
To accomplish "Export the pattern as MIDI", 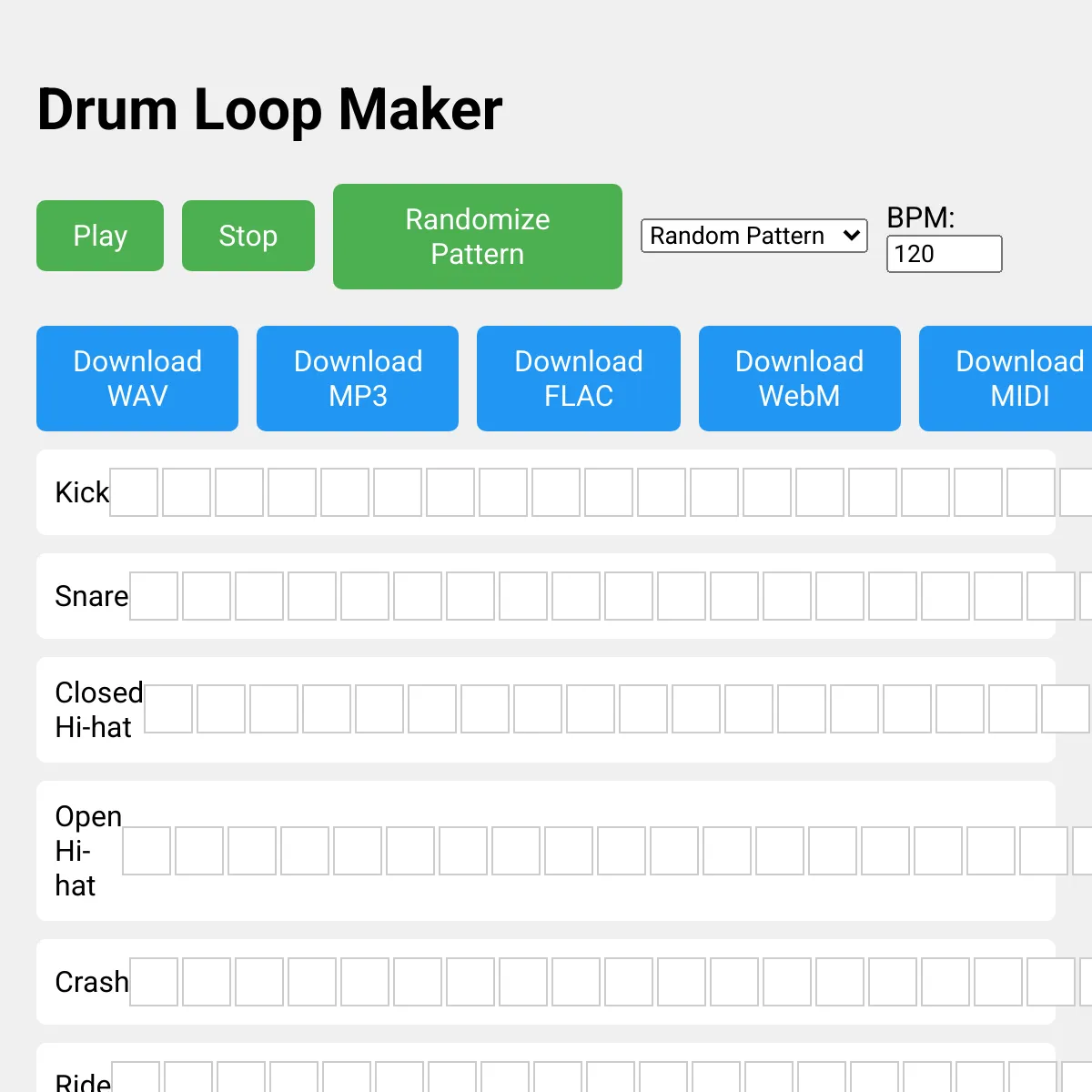I will tap(1010, 379).
